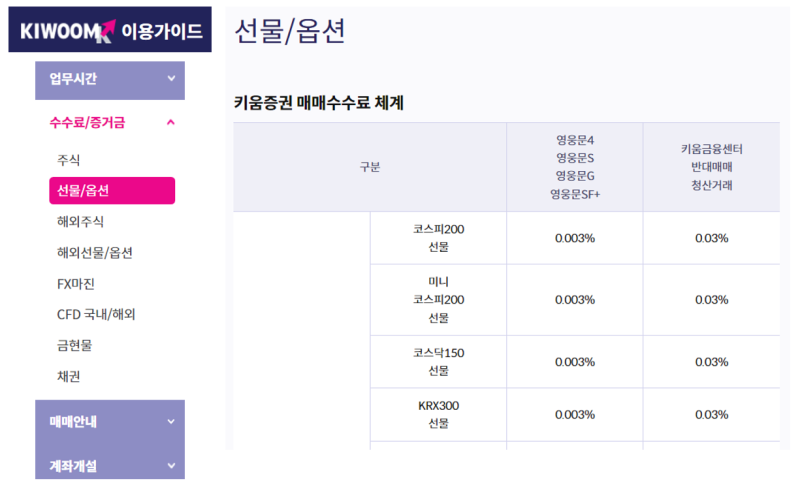
Task: Go to 해외주식 fees
Action: [x=81, y=222]
